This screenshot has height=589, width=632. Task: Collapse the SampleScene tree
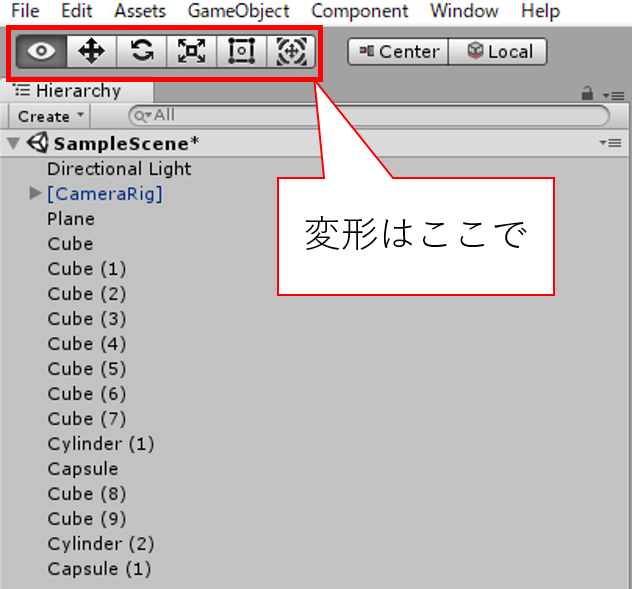[x=13, y=143]
